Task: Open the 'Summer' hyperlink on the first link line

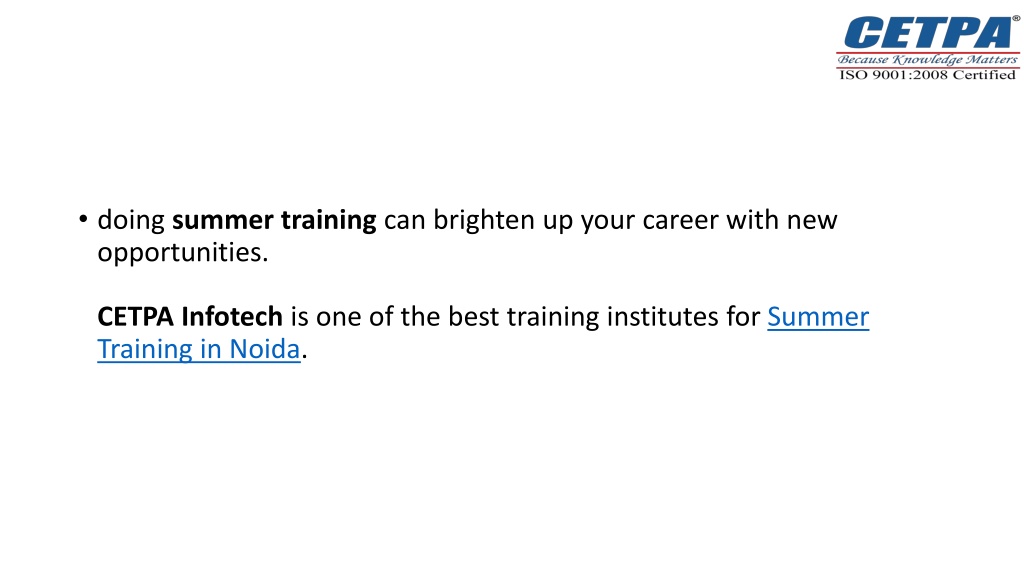Action: pos(818,317)
